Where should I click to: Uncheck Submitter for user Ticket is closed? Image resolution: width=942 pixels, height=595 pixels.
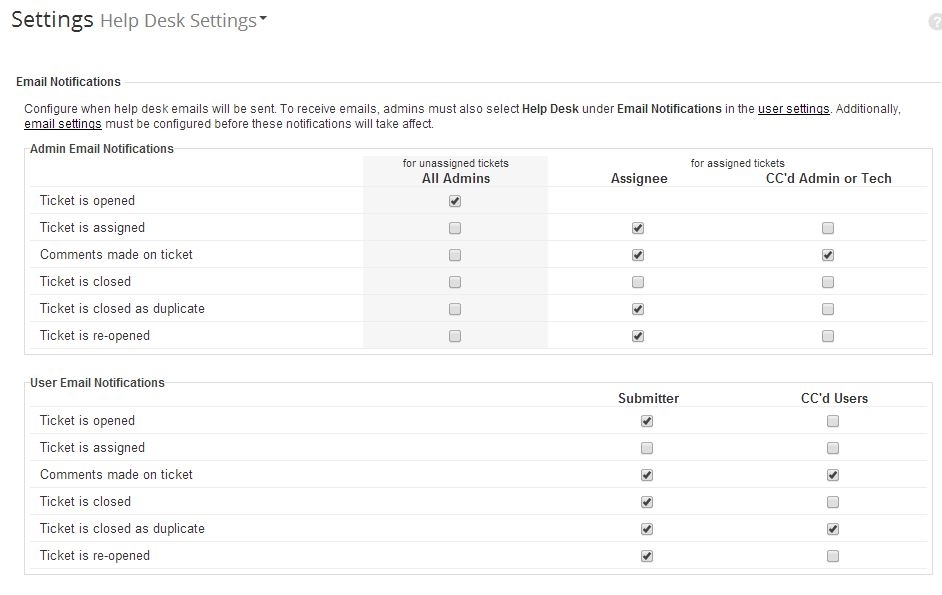click(x=647, y=502)
